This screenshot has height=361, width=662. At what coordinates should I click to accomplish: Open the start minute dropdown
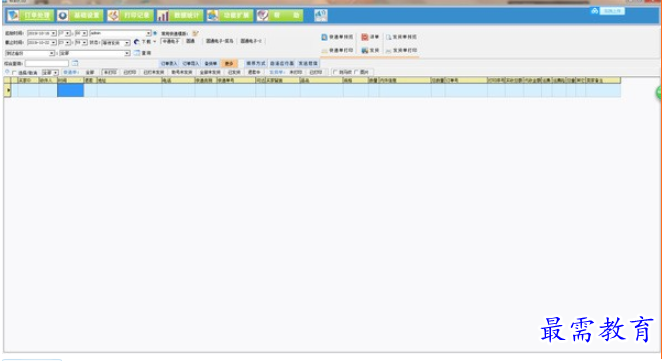[x=84, y=33]
